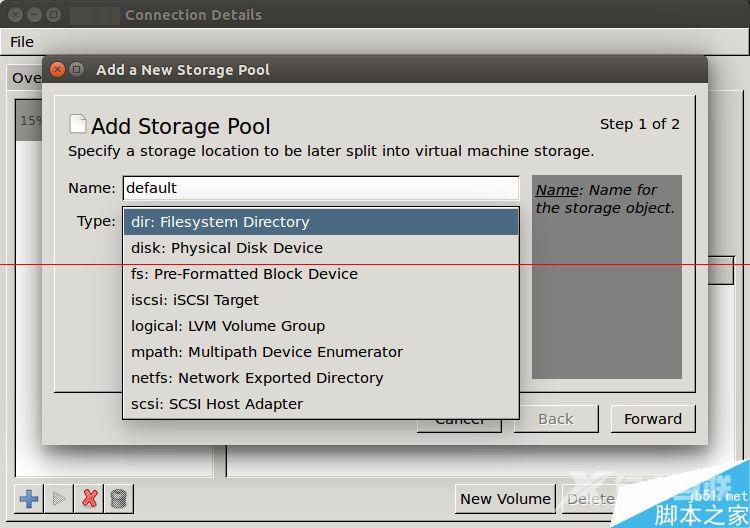Click the New Volume button
The height and width of the screenshot is (528, 750).
(x=505, y=498)
